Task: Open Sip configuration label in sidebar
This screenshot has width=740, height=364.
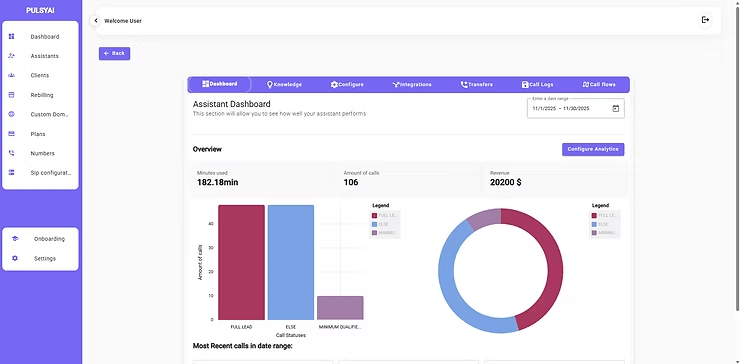Action: coord(50,173)
